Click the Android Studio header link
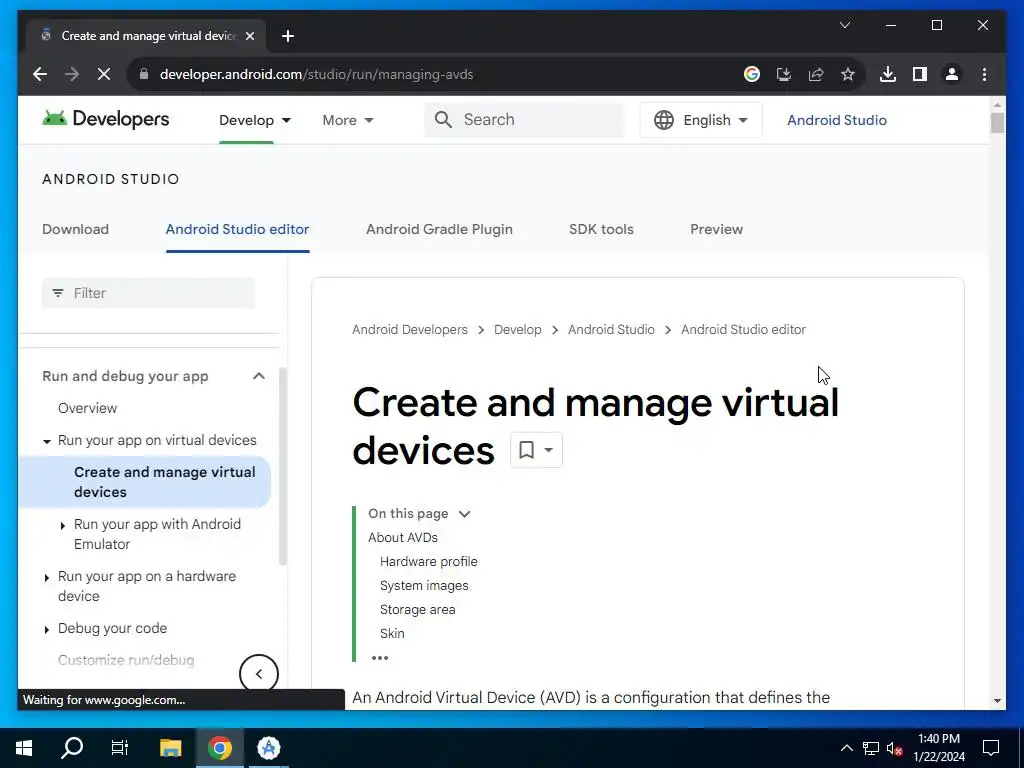1024x768 pixels. pyautogui.click(x=837, y=120)
